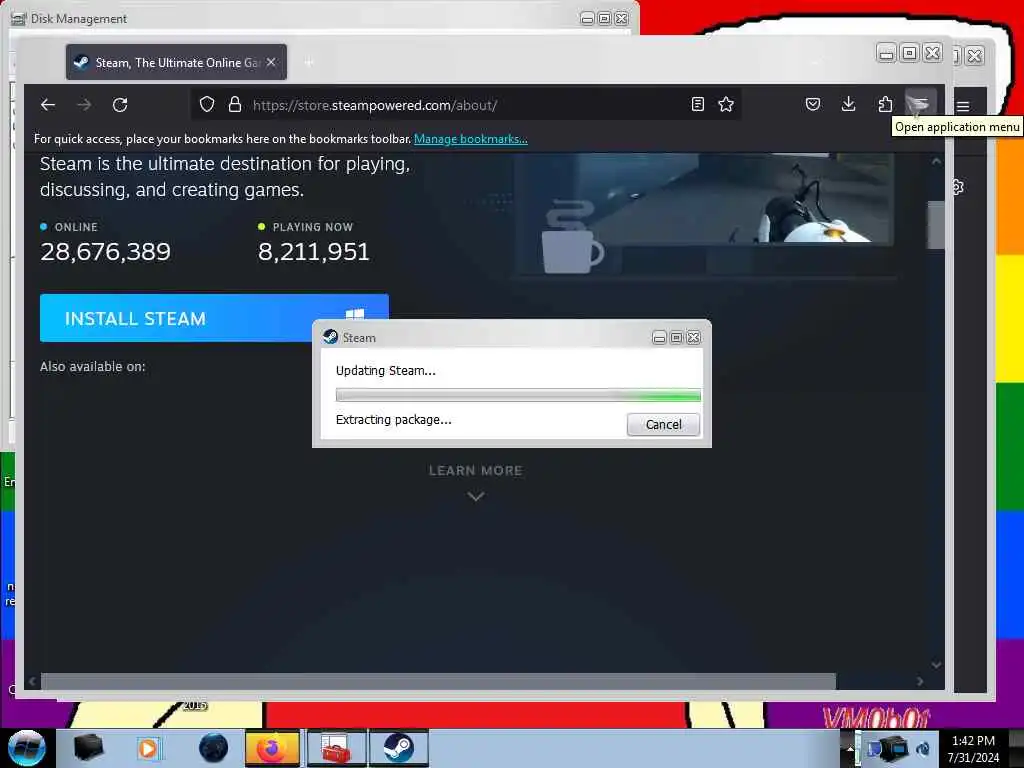Switch to Firefox in the taskbar

272,748
